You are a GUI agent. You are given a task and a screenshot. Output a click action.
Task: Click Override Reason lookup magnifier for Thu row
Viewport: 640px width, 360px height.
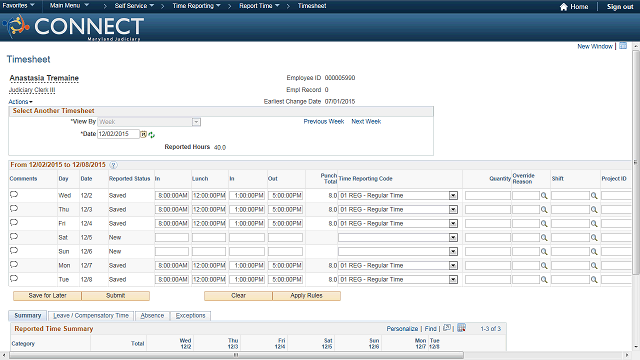[x=544, y=210]
